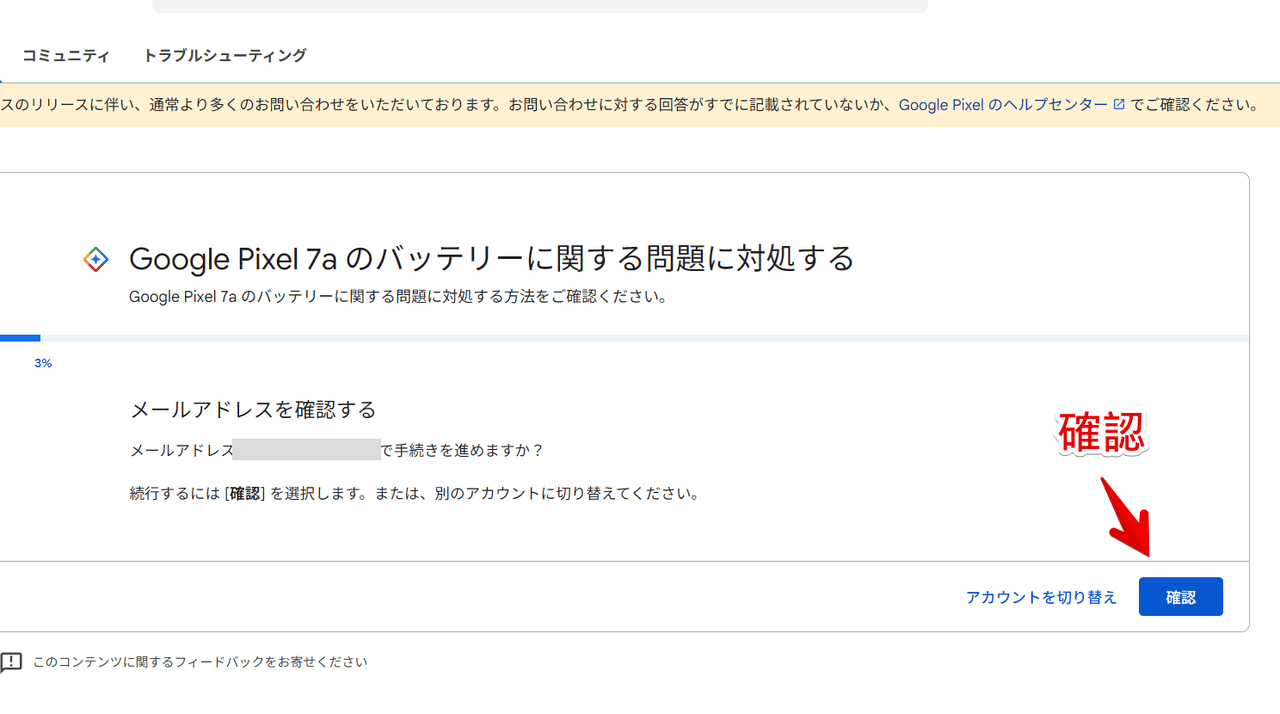Click the blue progress bar
The width and height of the screenshot is (1280, 714).
20,338
